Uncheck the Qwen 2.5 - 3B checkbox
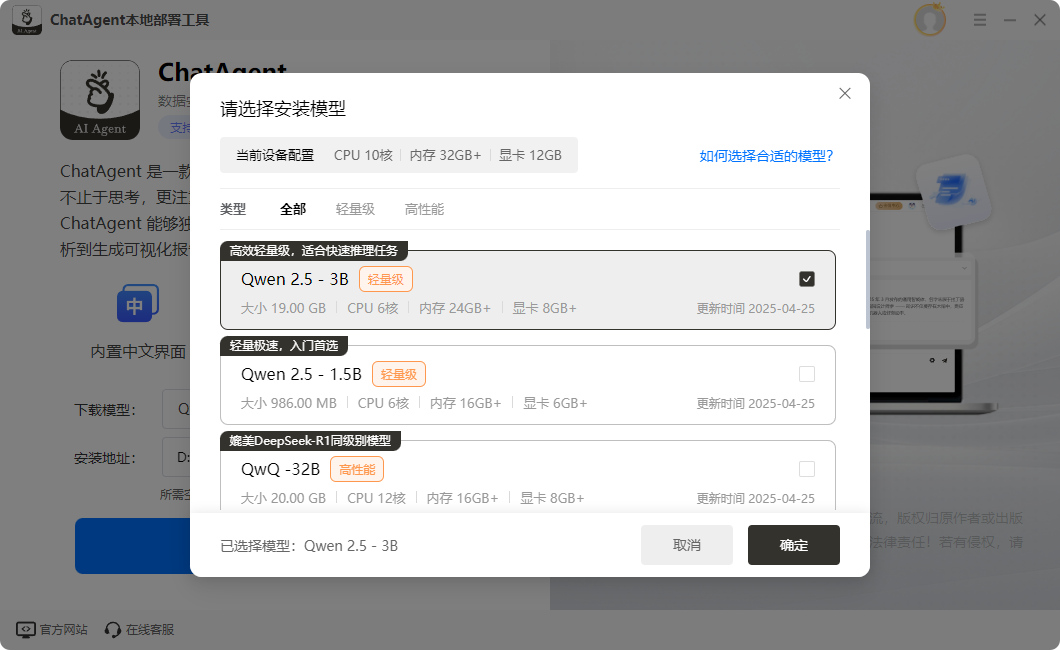 coord(806,279)
